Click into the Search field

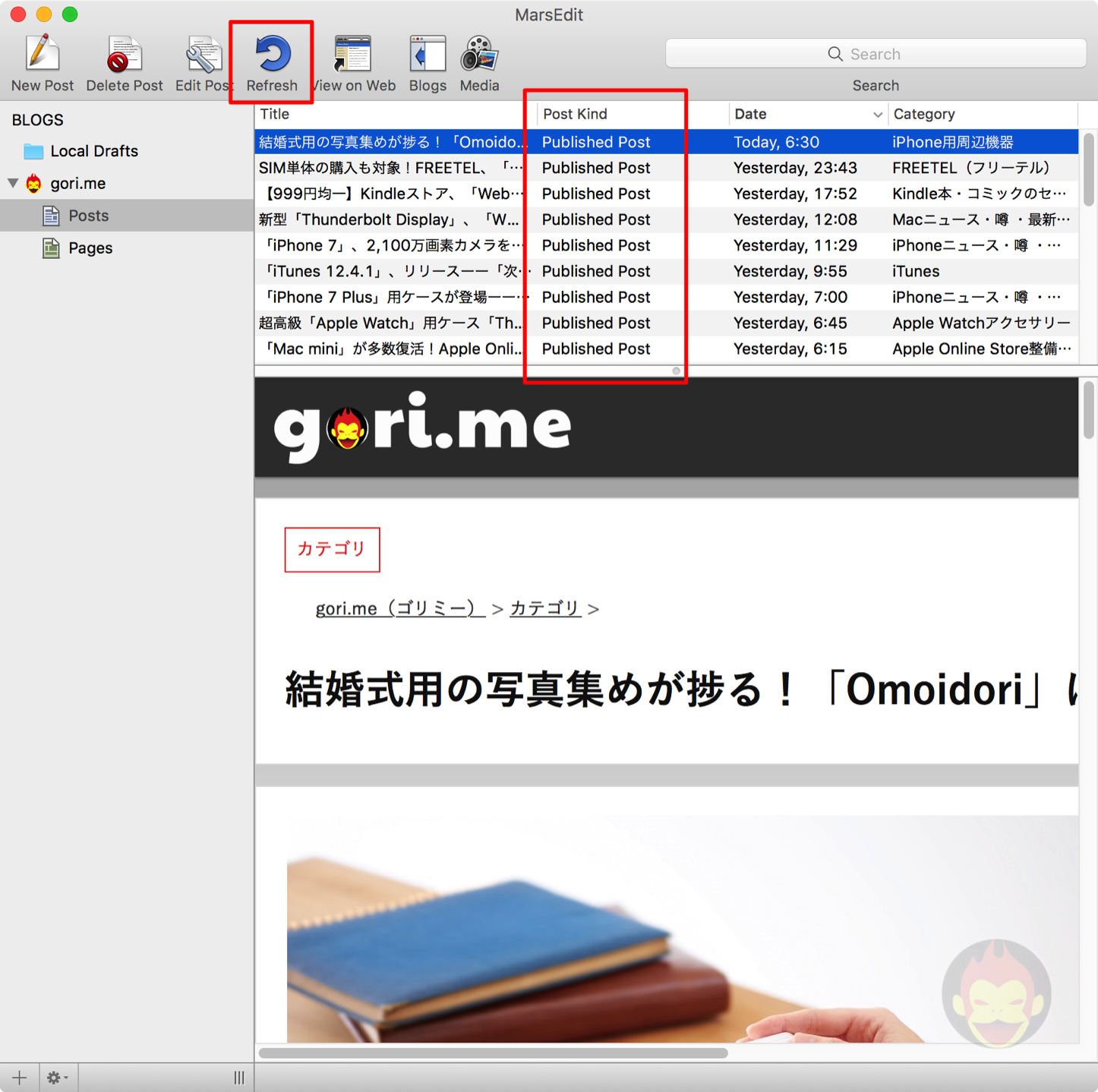point(876,54)
